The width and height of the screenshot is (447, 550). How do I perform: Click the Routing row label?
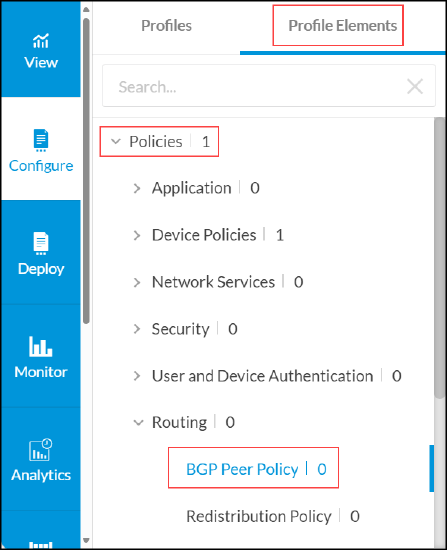pyautogui.click(x=179, y=422)
